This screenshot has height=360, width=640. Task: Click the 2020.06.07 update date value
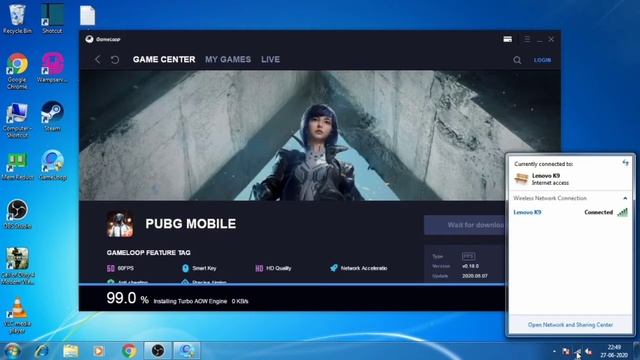[x=475, y=276]
